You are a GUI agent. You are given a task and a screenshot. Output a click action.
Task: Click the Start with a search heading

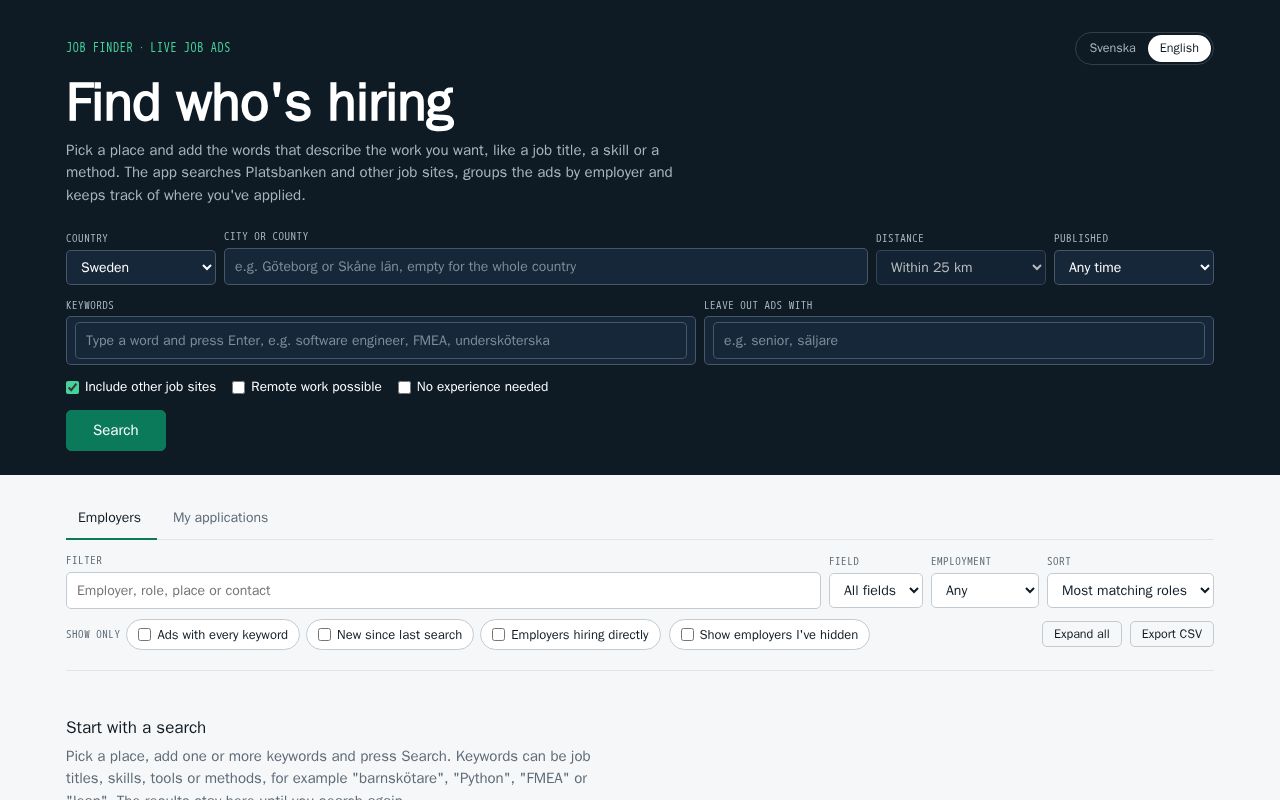click(136, 727)
